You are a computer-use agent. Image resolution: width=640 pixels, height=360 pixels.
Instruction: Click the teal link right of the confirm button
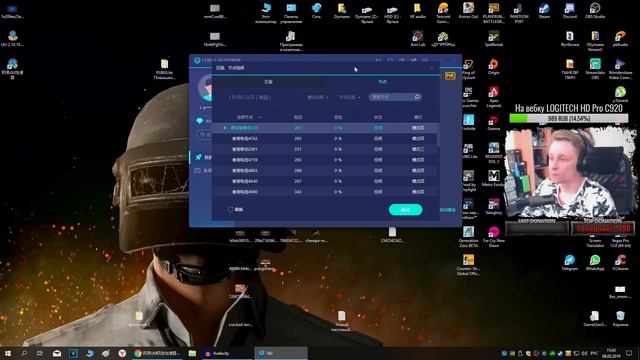pos(447,210)
